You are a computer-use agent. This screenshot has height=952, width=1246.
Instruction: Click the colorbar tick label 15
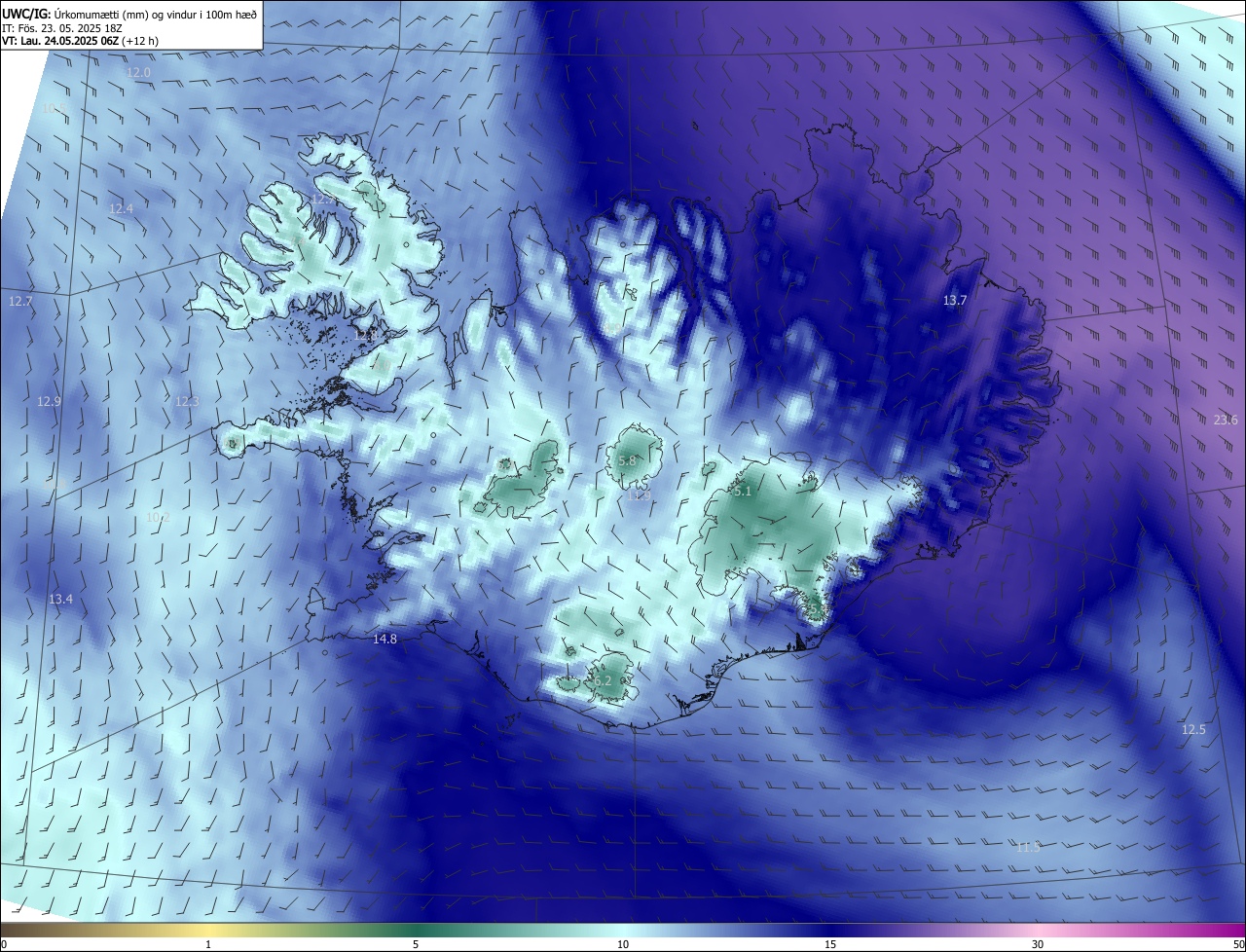pos(830,945)
